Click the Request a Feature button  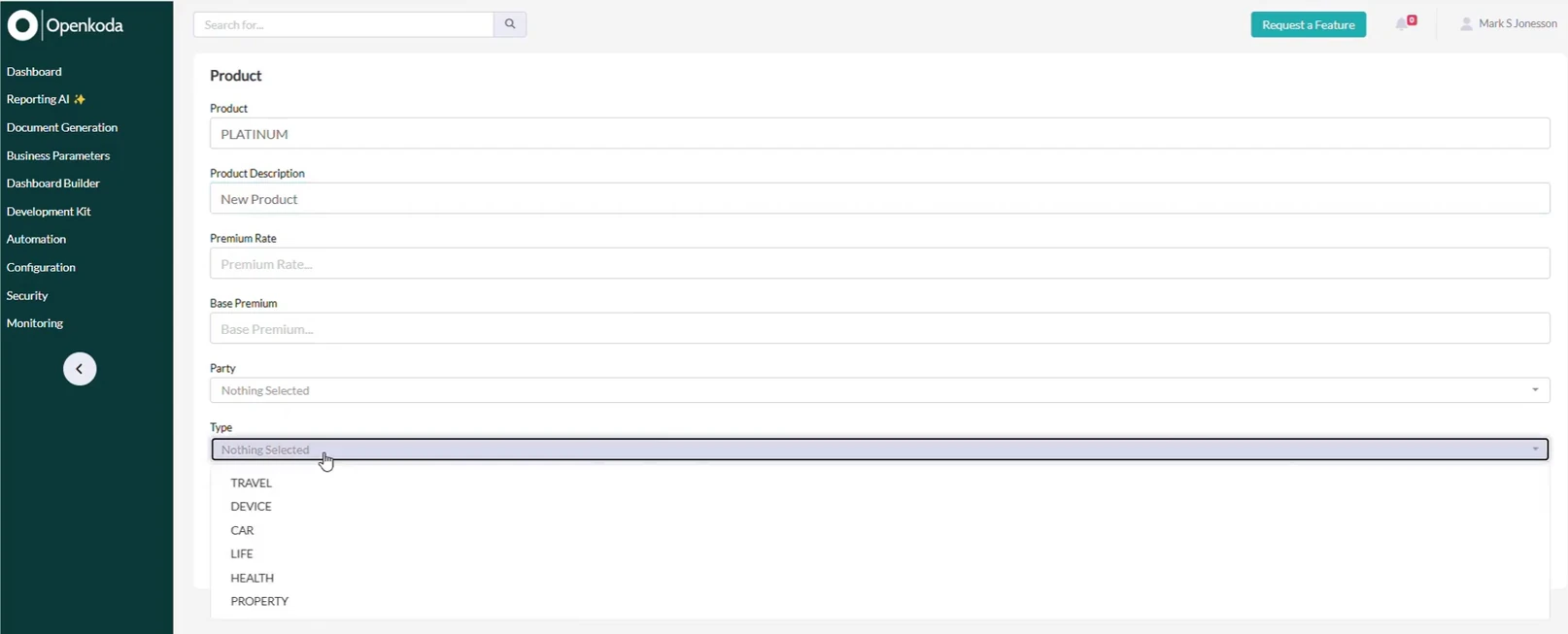tap(1308, 24)
